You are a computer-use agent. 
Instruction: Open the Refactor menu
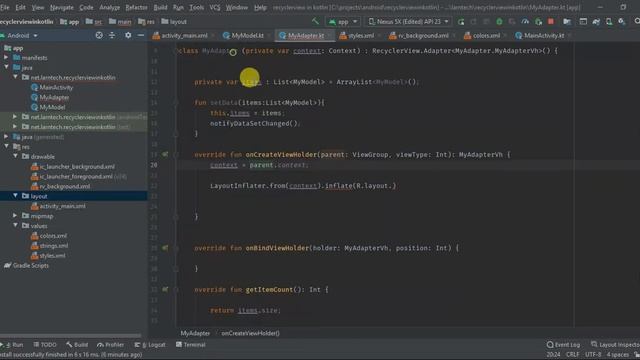pos(136,7)
